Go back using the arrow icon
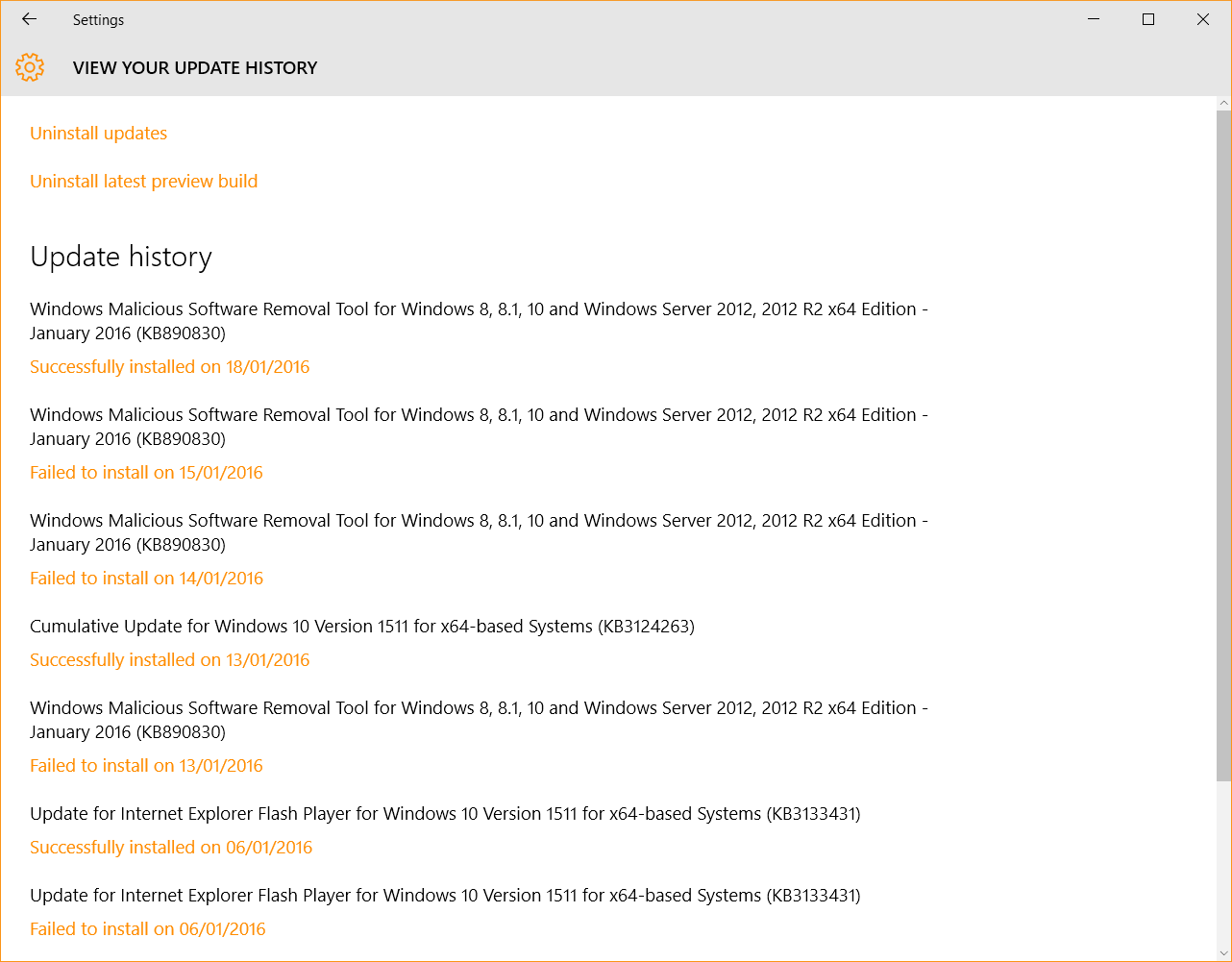This screenshot has width=1232, height=962. (x=29, y=19)
